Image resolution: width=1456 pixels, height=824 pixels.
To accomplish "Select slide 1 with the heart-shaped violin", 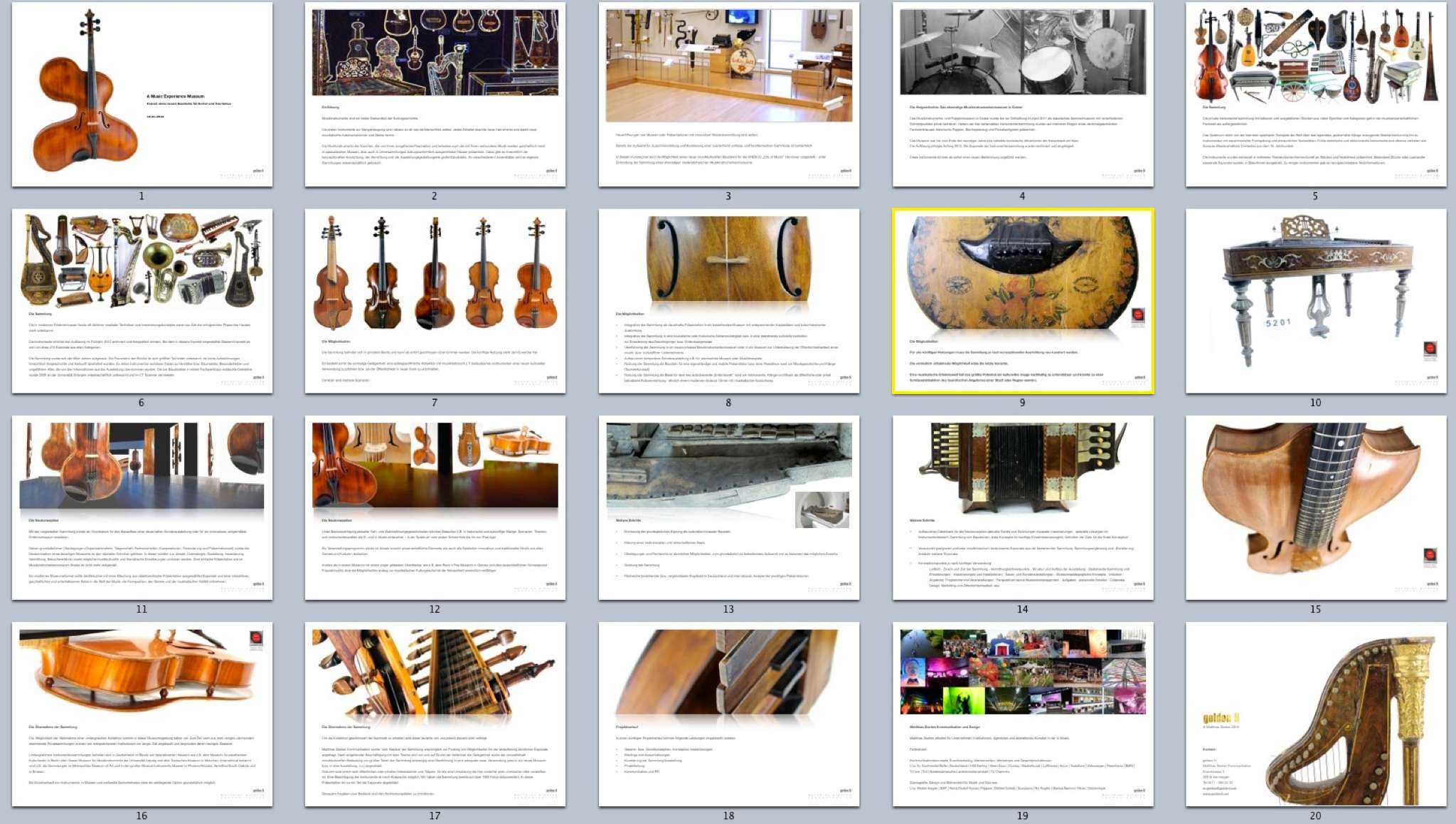I will [142, 94].
